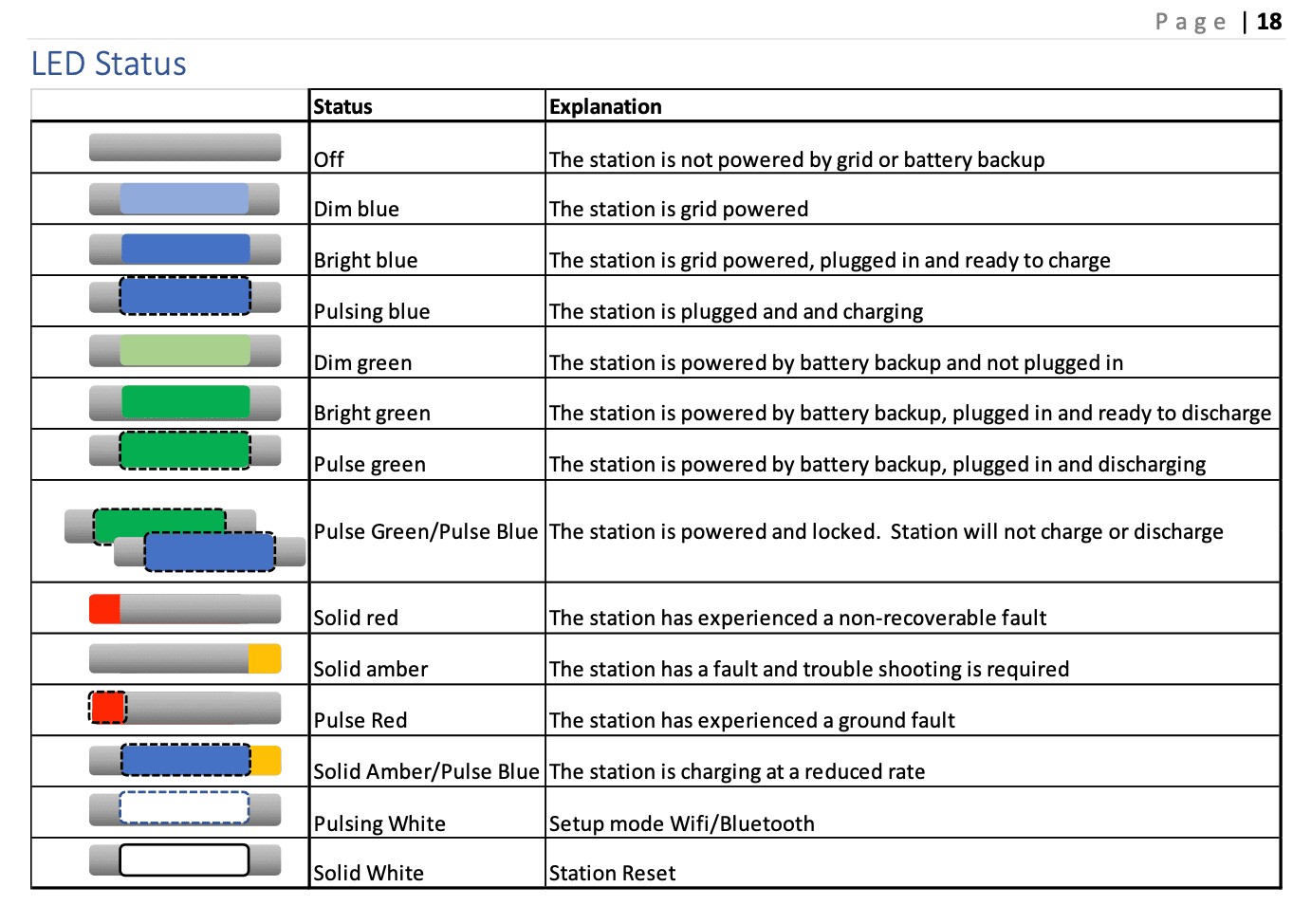Click the "Pulse Green/Pulse Blue" status text
The image size is (1311, 924).
[x=426, y=531]
